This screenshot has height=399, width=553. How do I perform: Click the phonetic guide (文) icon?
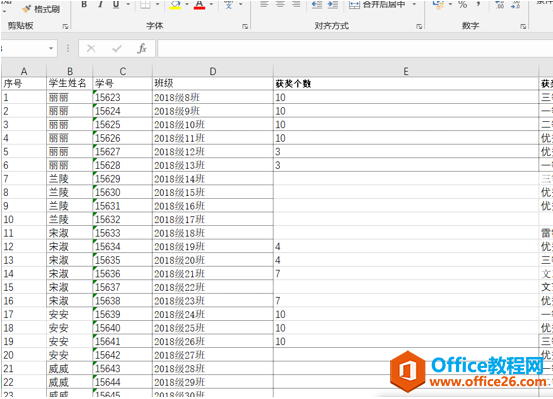229,5
